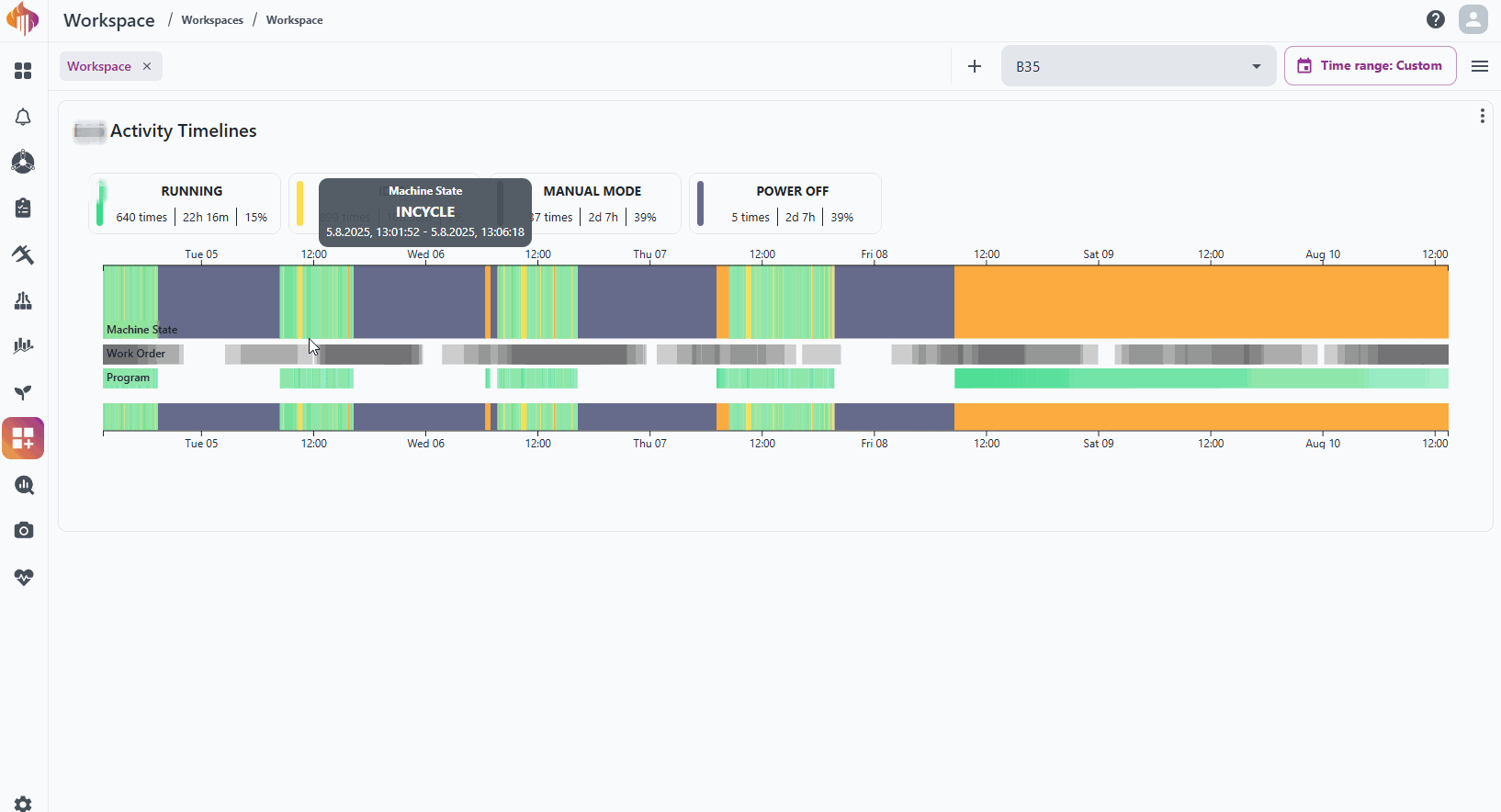Click the Time range: Custom button
This screenshot has height=812, width=1501.
1370,66
